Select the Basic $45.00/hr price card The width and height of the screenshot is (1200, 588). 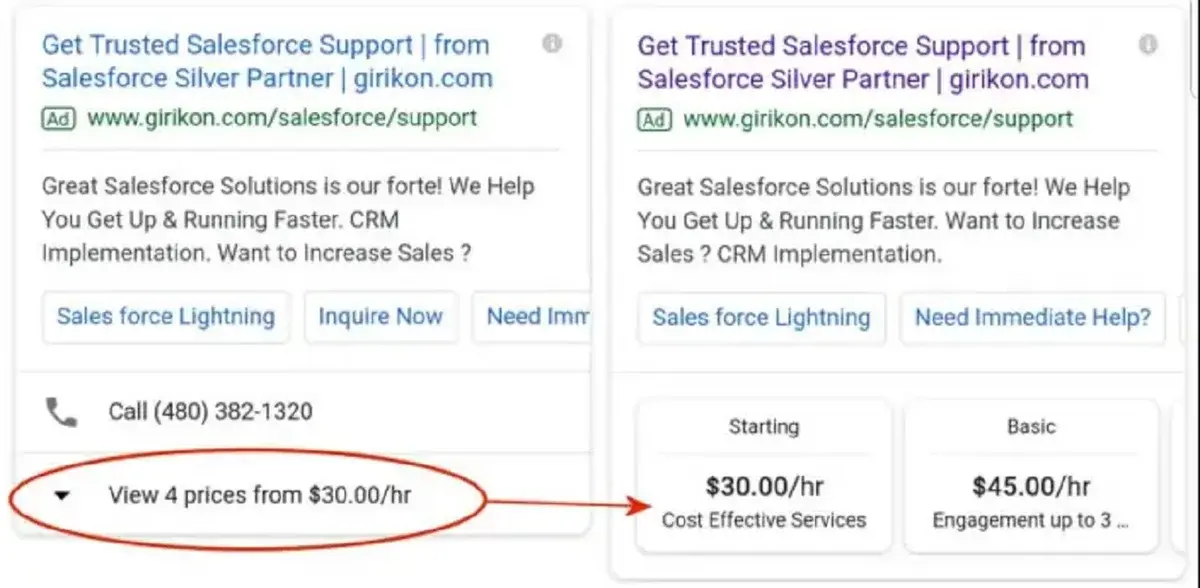(1031, 475)
